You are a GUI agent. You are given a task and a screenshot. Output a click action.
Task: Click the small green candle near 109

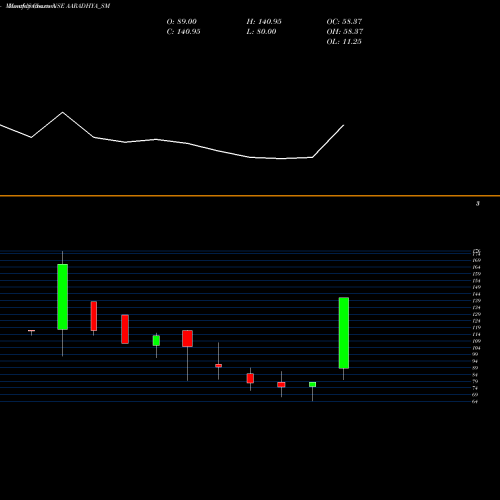[x=156, y=340]
